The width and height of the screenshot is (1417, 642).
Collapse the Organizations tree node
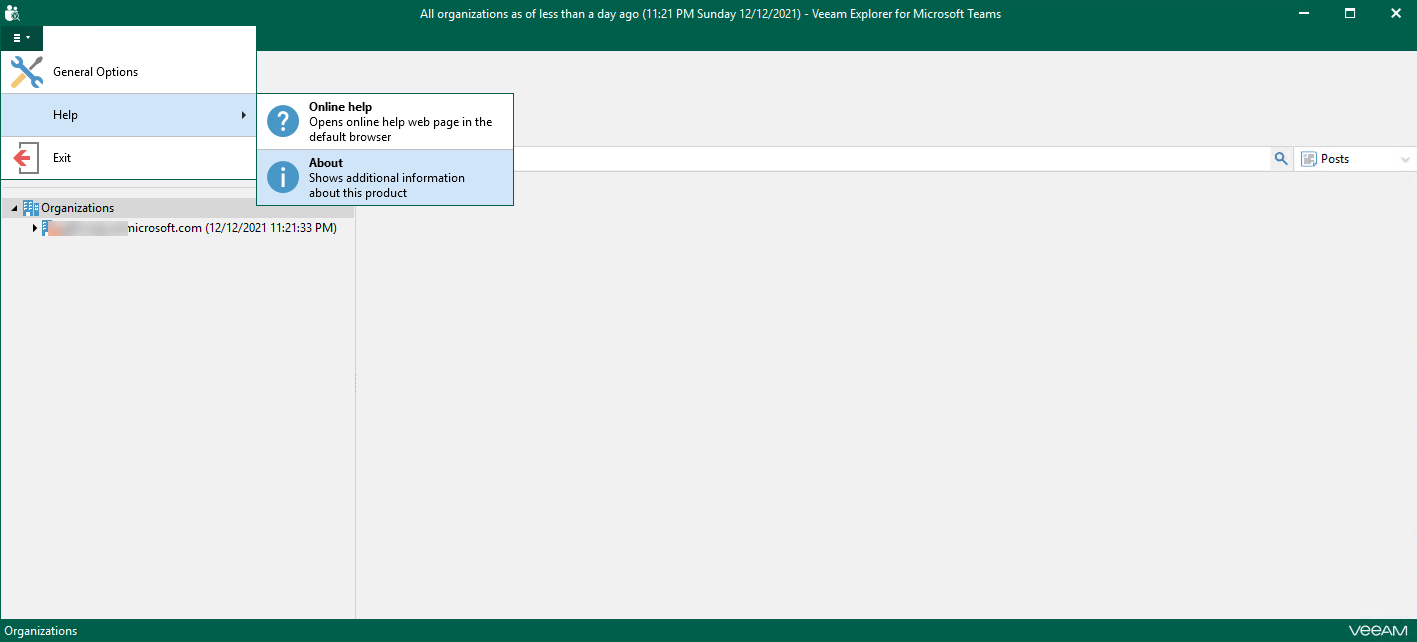(14, 208)
